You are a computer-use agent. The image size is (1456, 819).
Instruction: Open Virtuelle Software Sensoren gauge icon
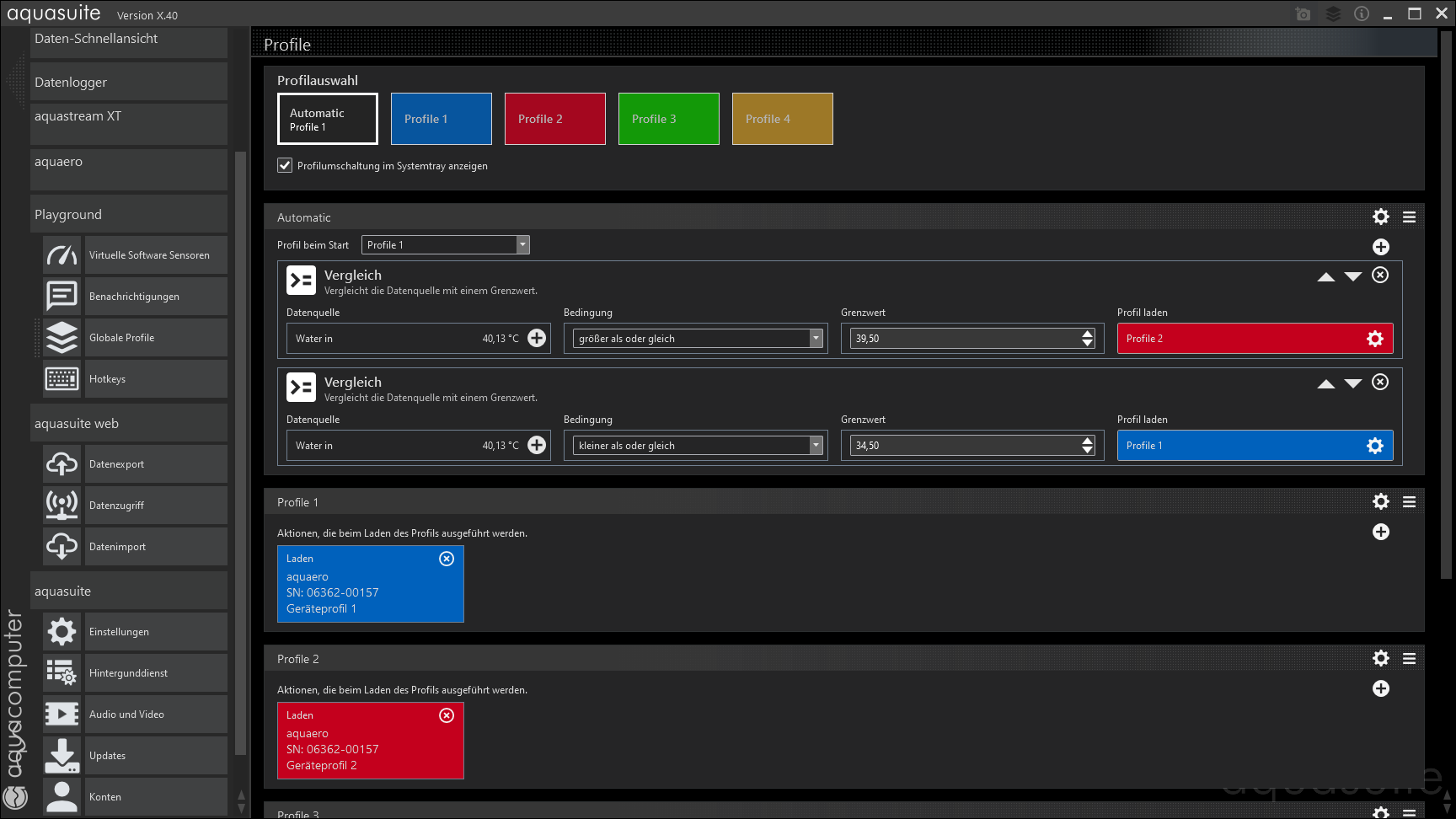pos(62,255)
